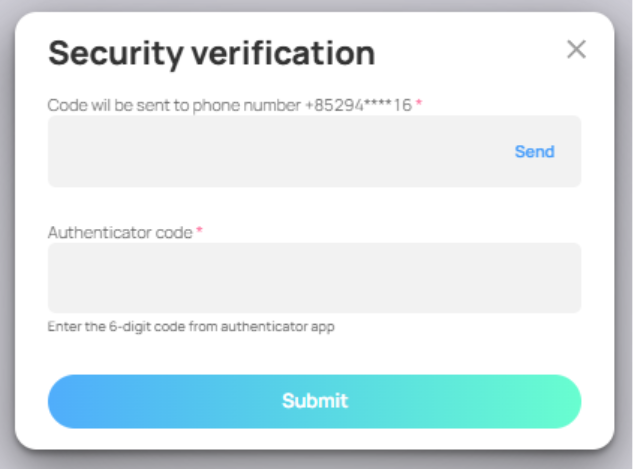Click the red asterisk after phone number

(x=419, y=104)
